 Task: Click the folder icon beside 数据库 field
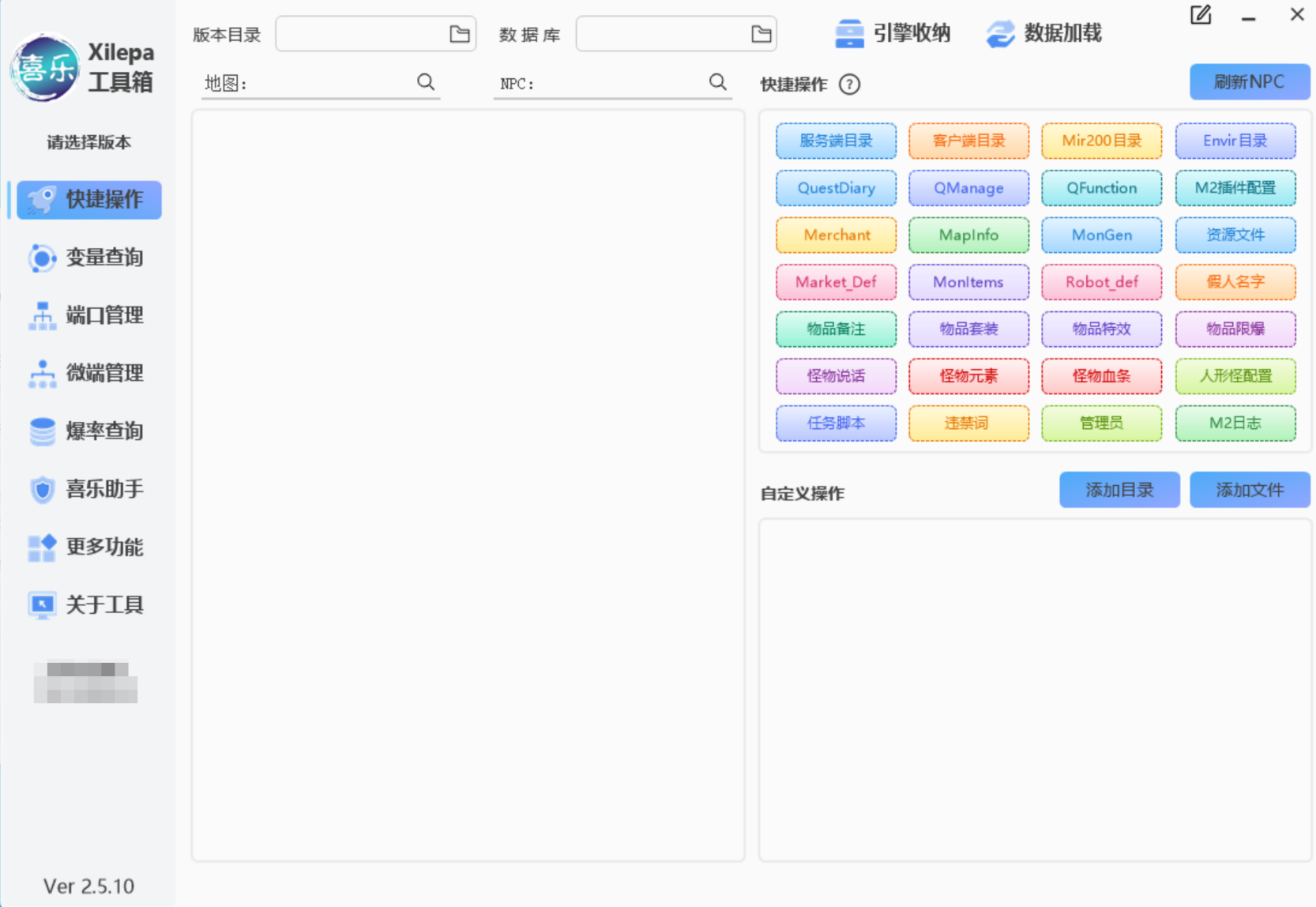click(761, 34)
